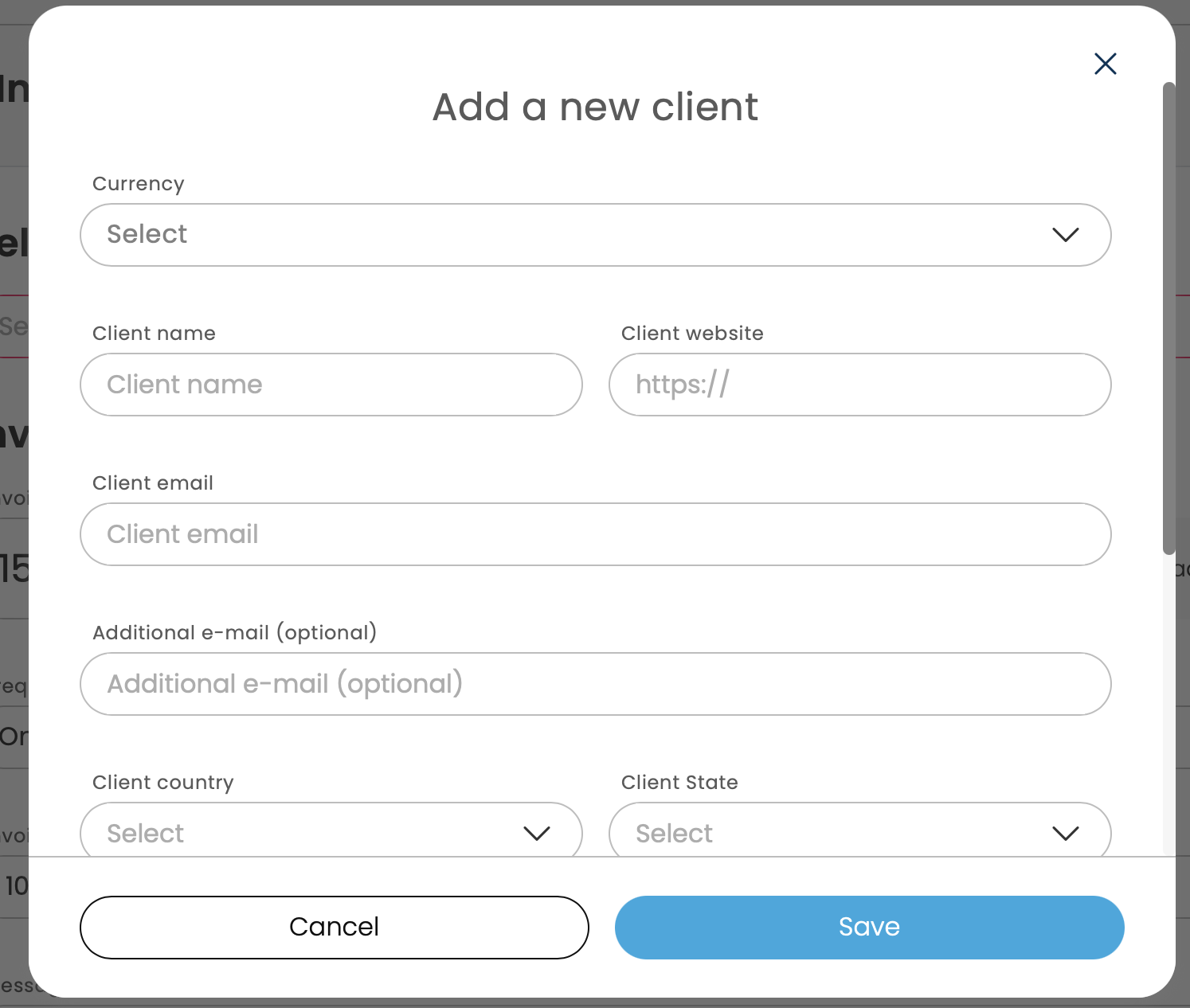Save the new client
Screen dimensions: 1190x1008
(869, 928)
